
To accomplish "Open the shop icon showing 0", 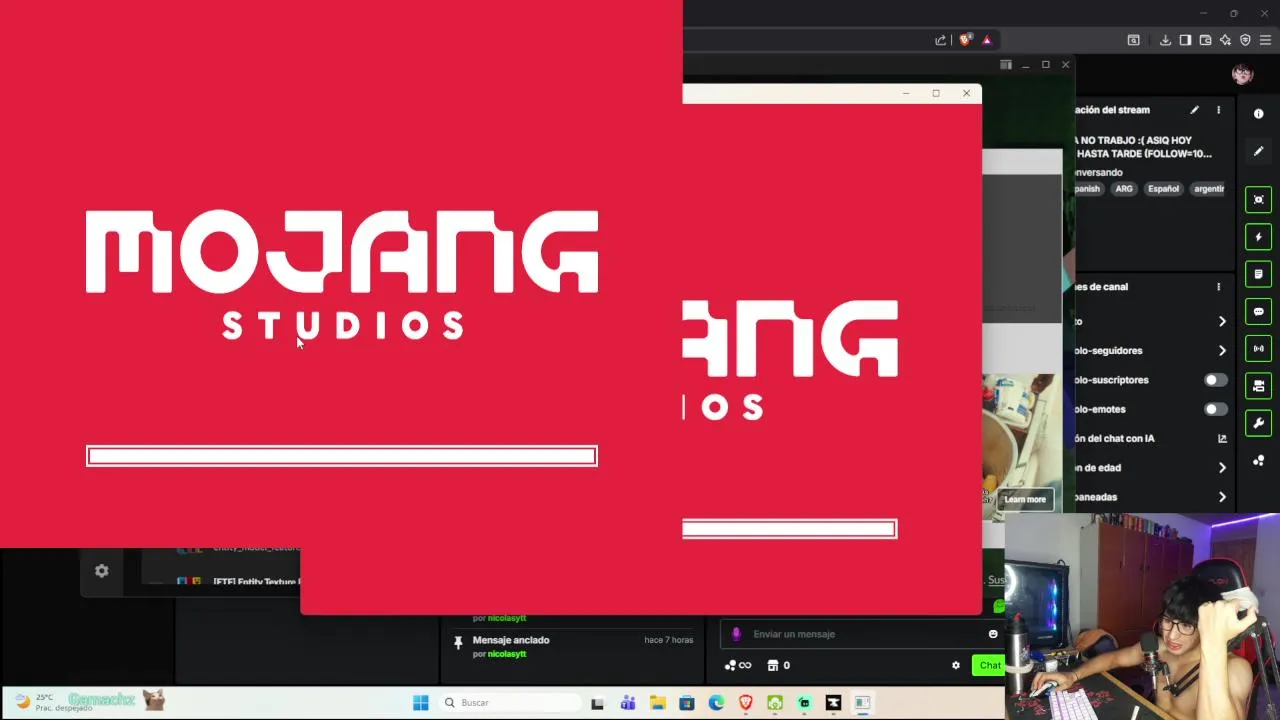I will coord(778,665).
